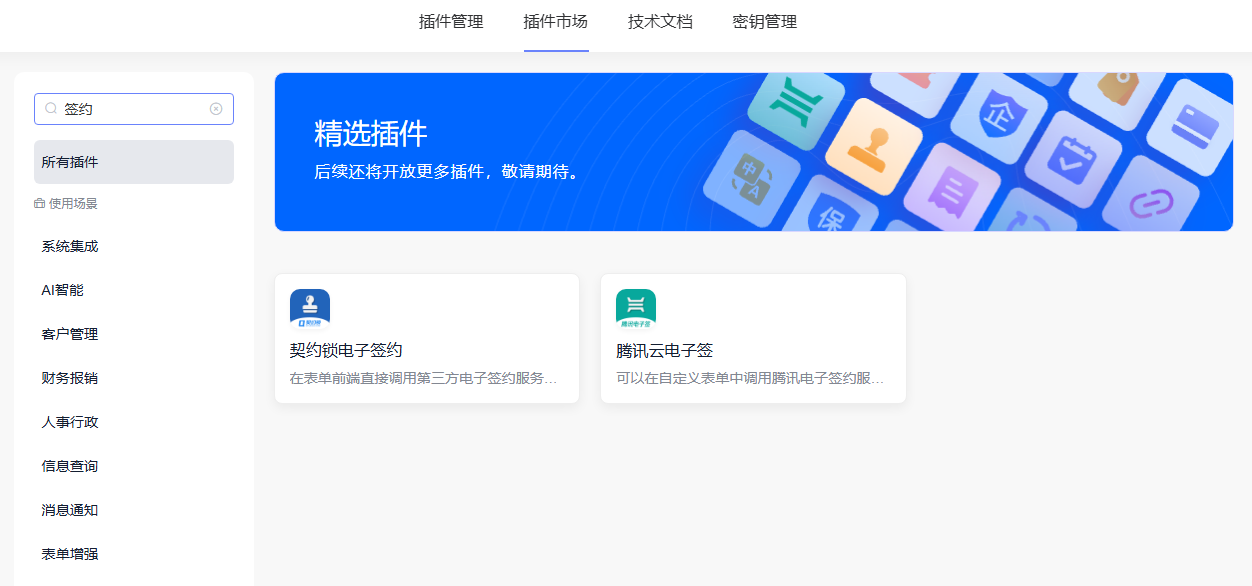Open the 表单增强 category
This screenshot has width=1252, height=586.
[x=70, y=554]
